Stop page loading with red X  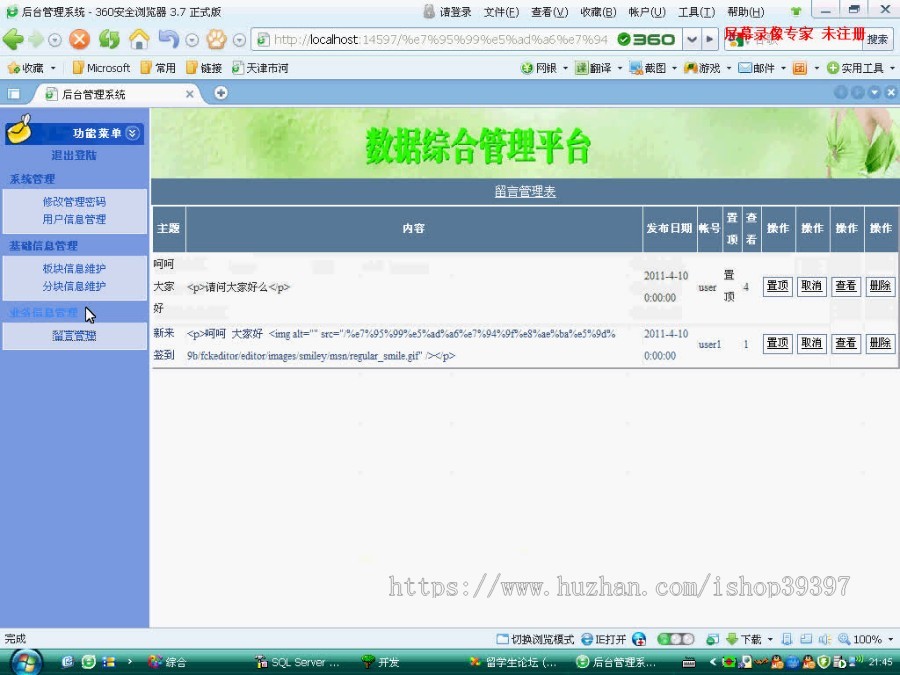(x=79, y=39)
